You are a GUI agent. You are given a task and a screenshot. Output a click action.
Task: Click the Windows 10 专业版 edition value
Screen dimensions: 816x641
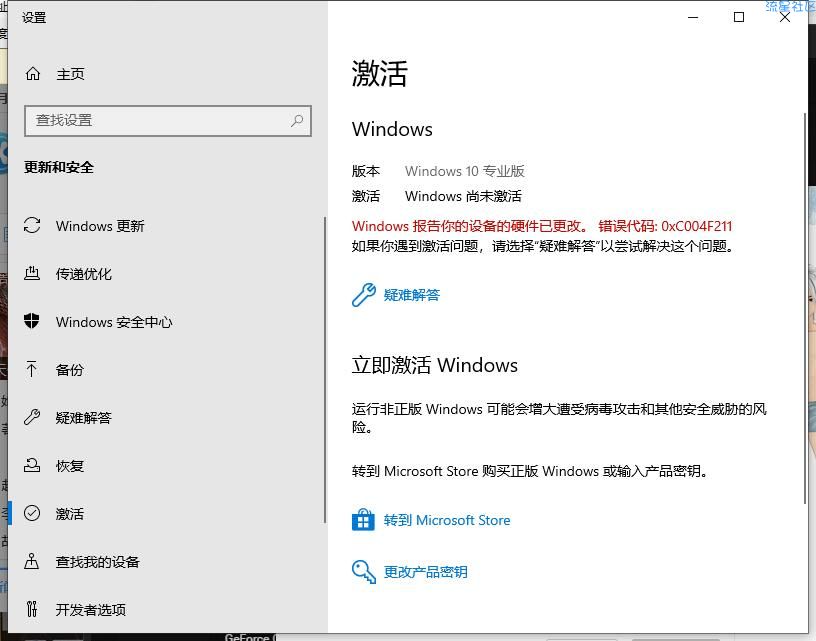(465, 171)
